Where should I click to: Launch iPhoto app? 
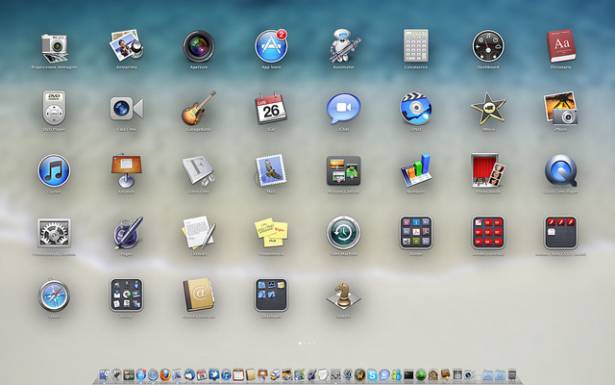561,107
